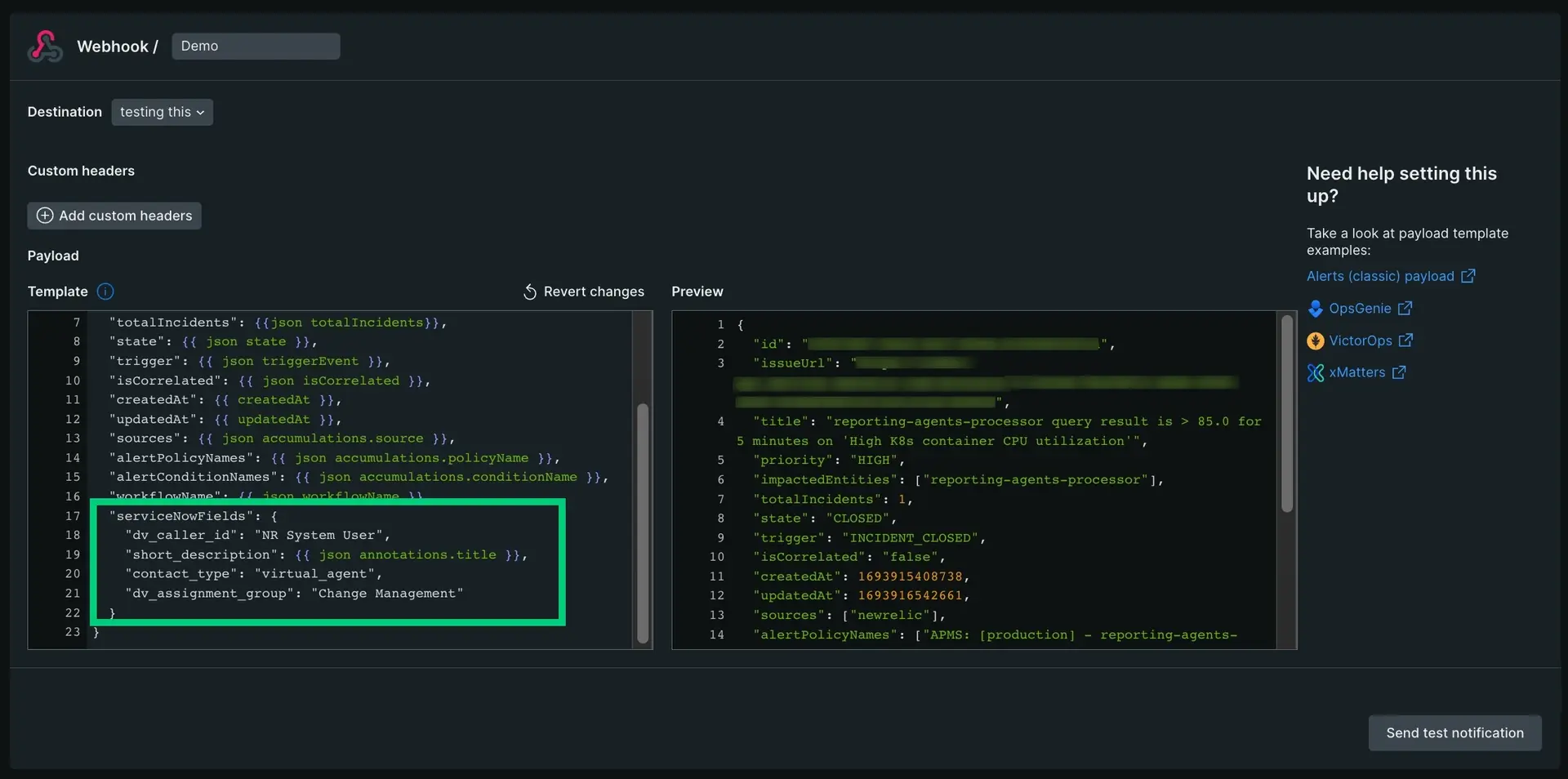
Task: Open the Destination 'testing this' dropdown
Action: pos(162,112)
